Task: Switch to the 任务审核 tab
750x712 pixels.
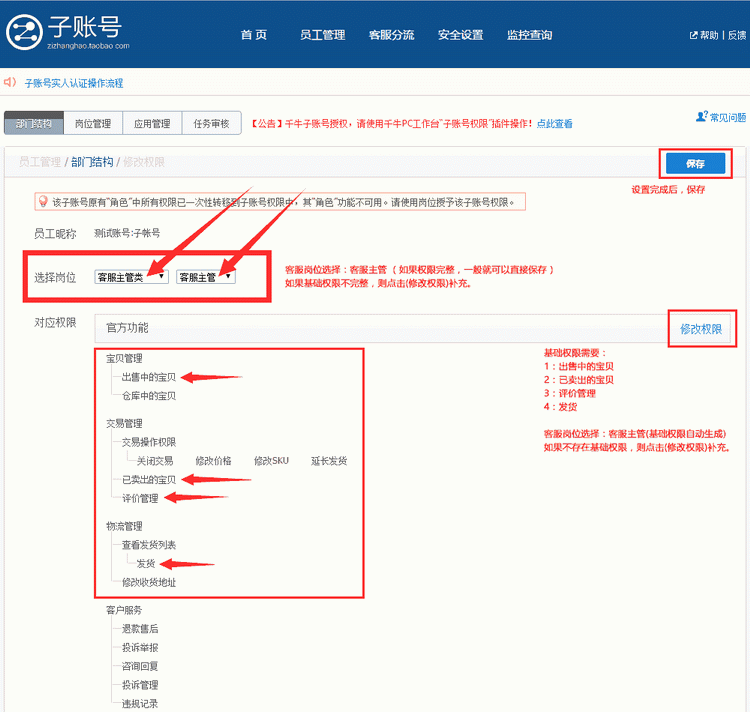Action: [211, 123]
